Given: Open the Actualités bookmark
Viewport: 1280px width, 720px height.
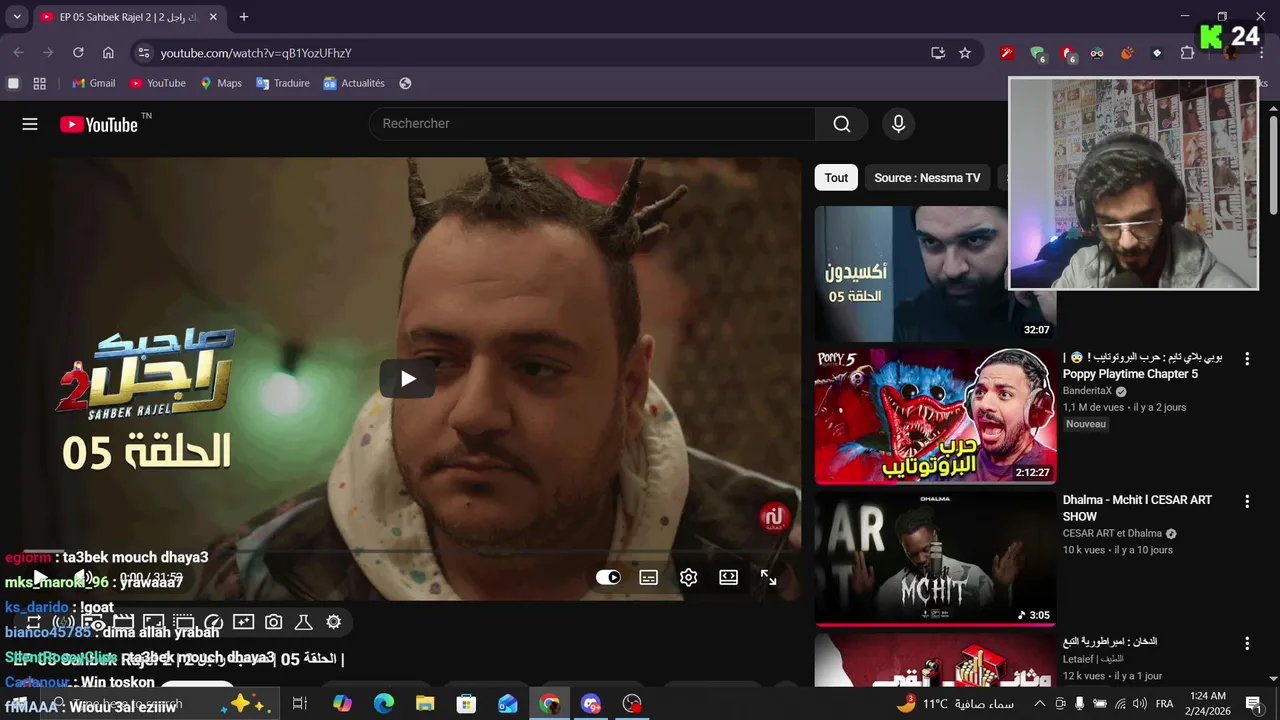Looking at the screenshot, I should pos(354,83).
